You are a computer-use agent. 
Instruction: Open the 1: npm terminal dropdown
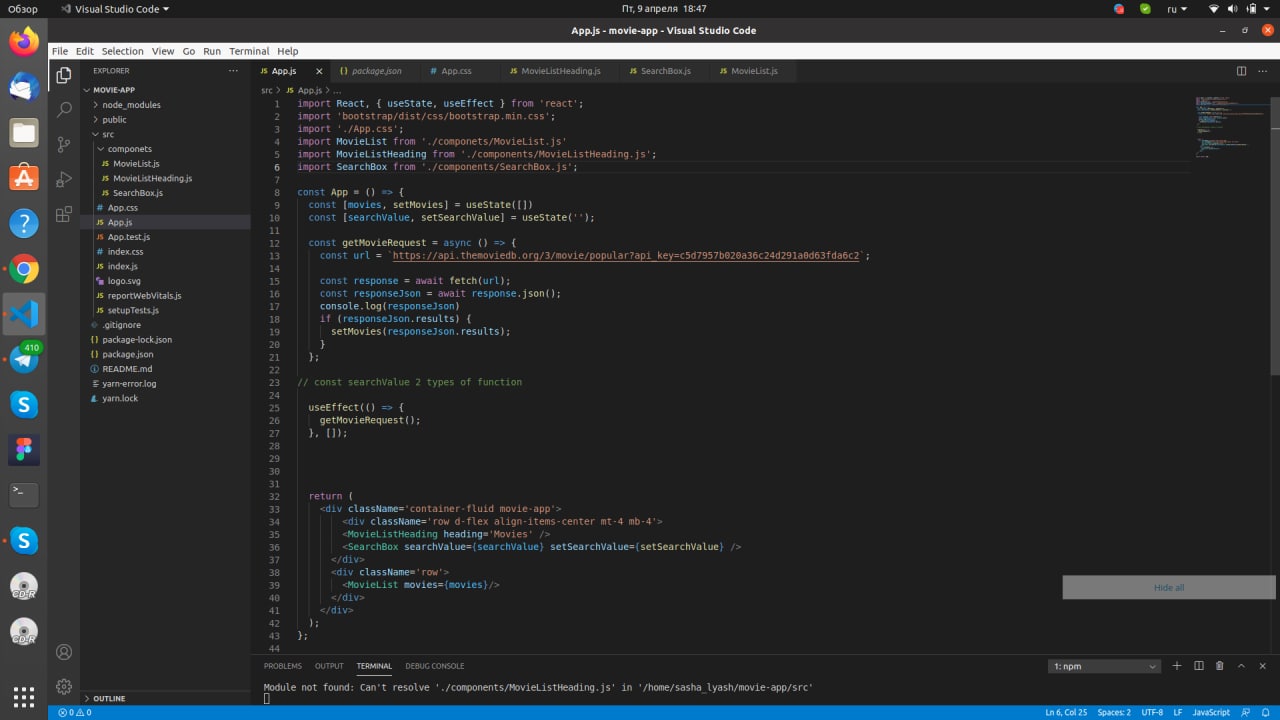tap(1104, 666)
